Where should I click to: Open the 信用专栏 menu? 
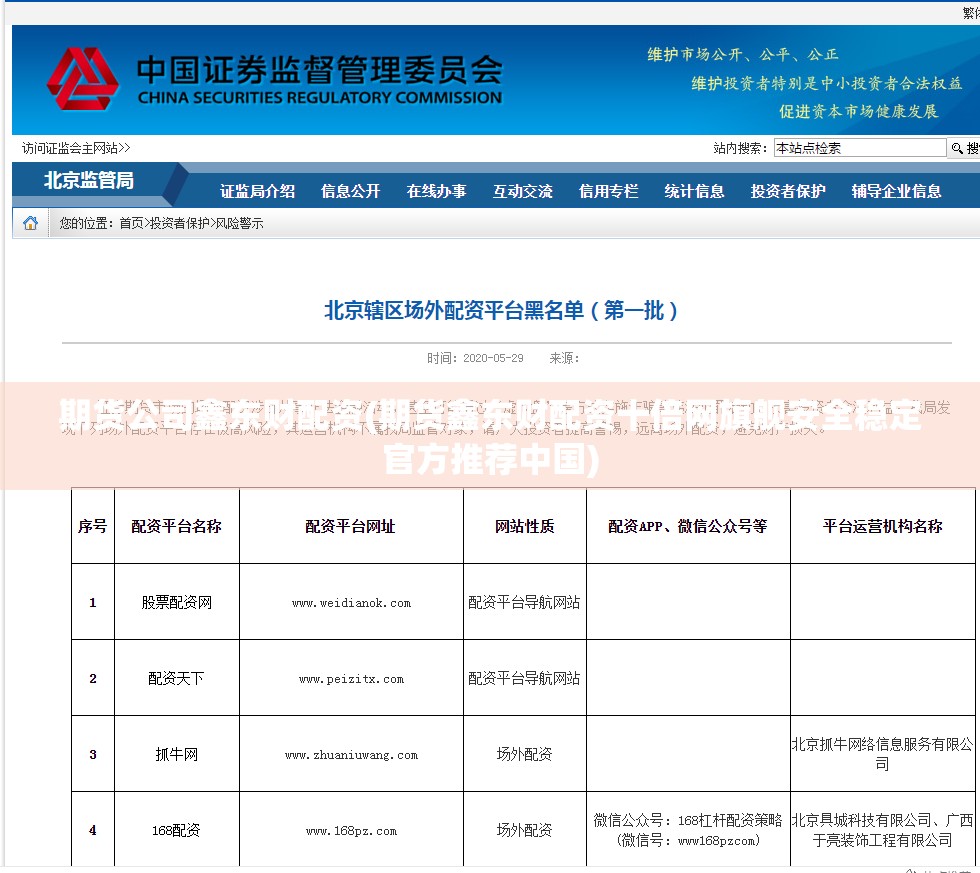609,191
